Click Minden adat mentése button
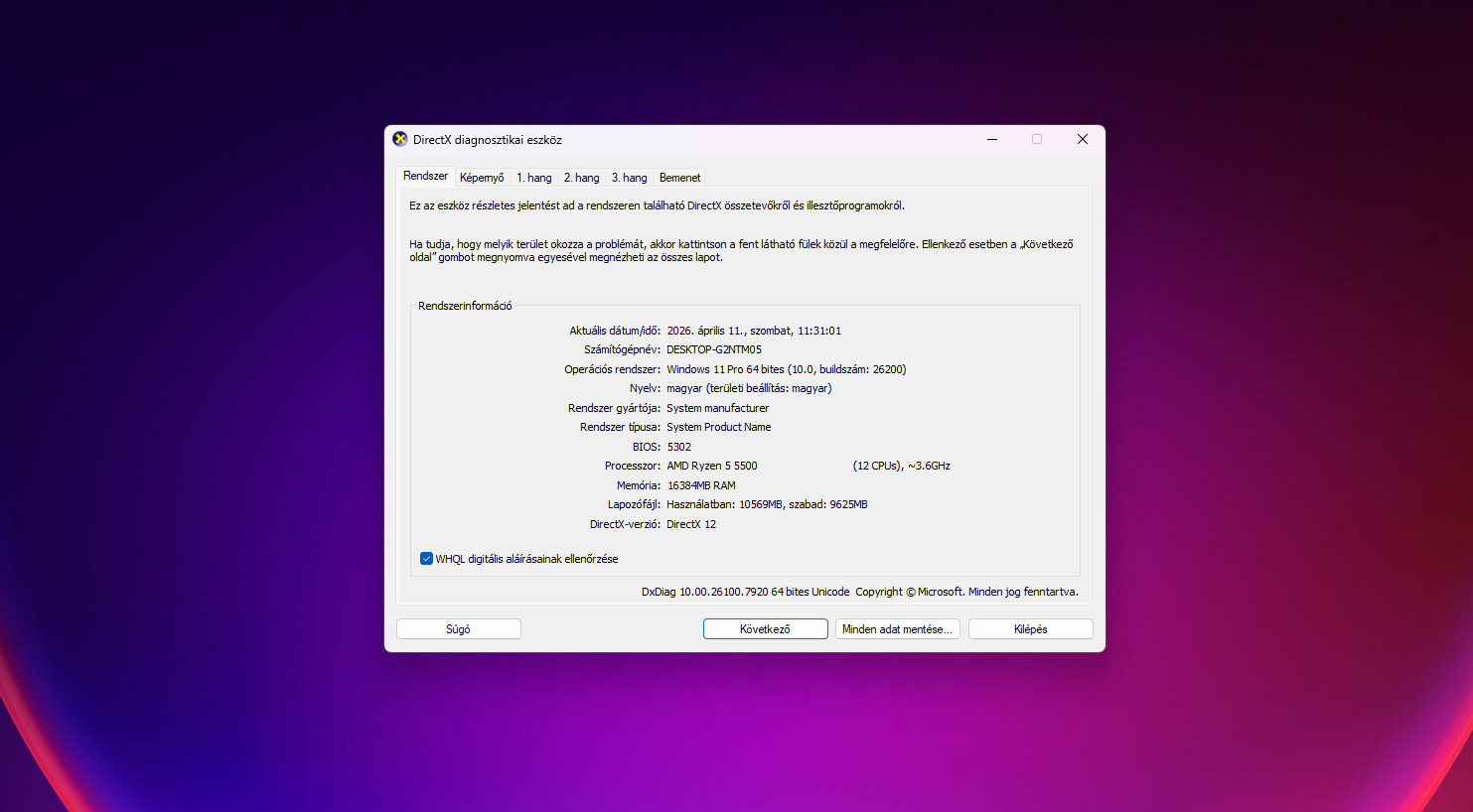The width and height of the screenshot is (1473, 812). pos(897,629)
